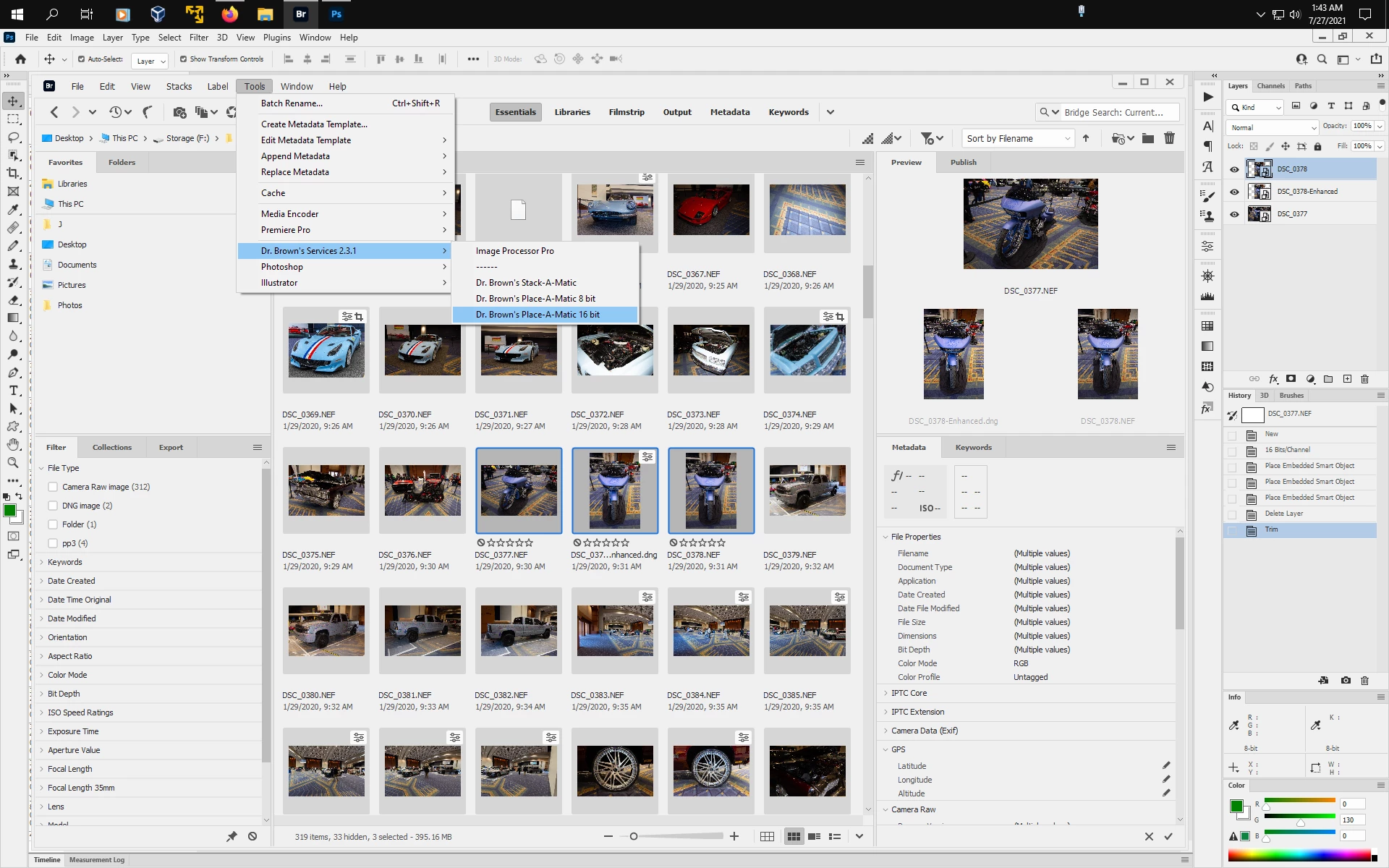Open the Sort by Filename dropdown

(1018, 138)
